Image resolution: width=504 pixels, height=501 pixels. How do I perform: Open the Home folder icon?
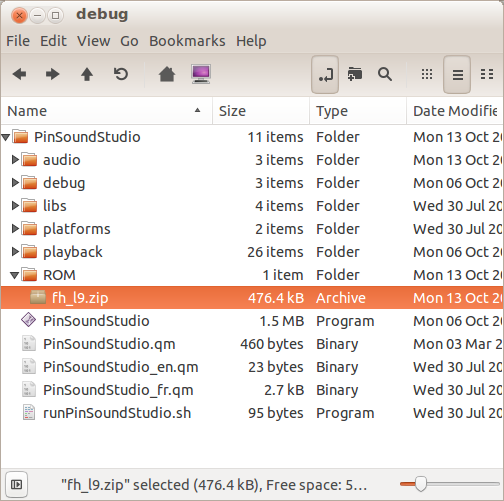pos(167,74)
